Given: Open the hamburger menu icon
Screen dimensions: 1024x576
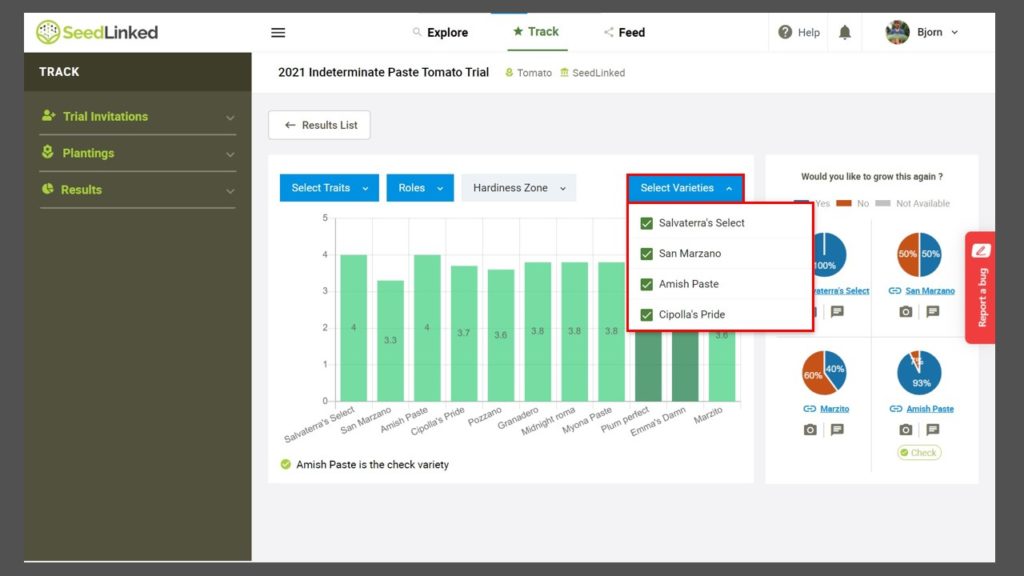Looking at the screenshot, I should tap(278, 33).
